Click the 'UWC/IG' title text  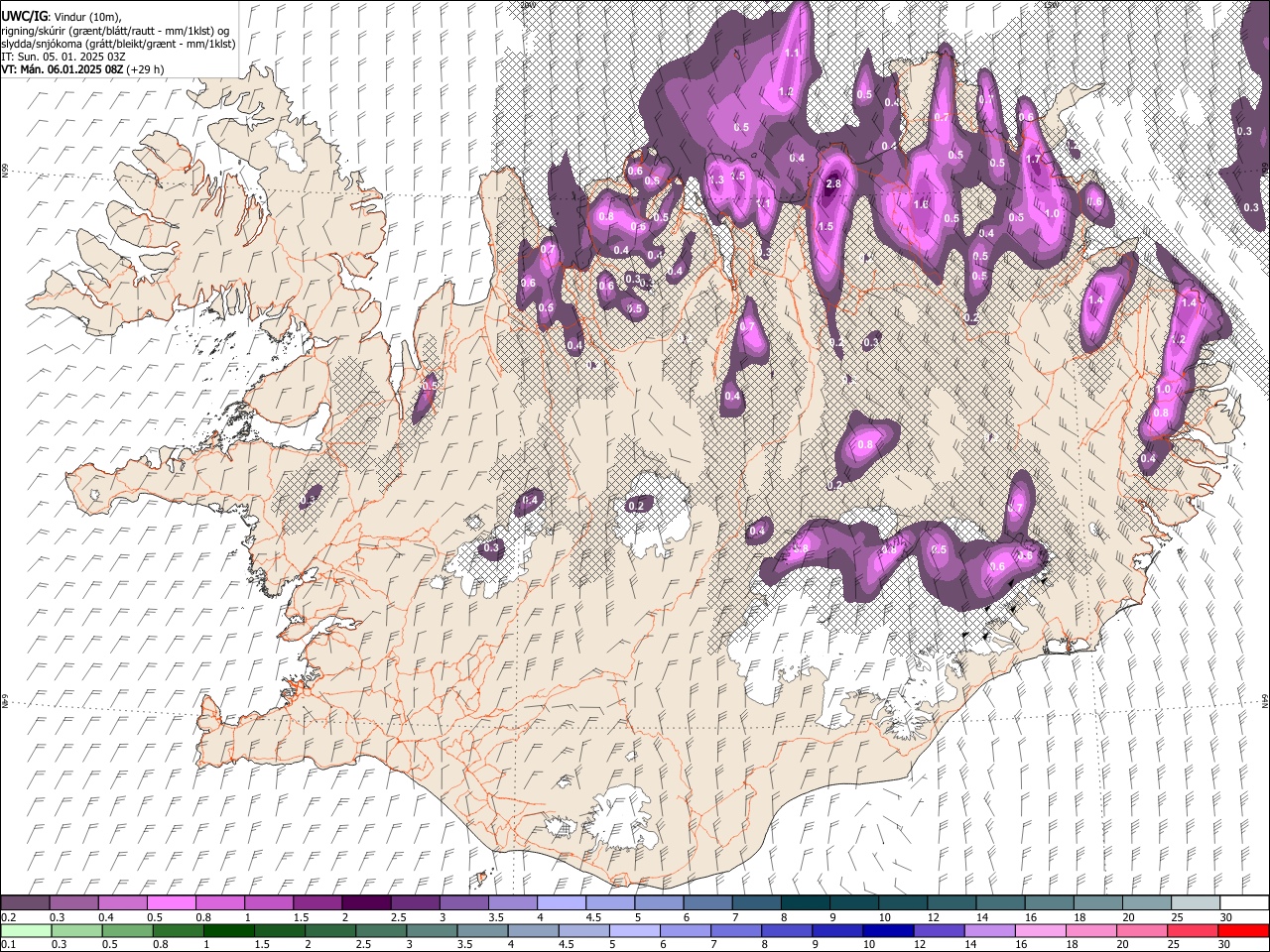[x=23, y=16]
